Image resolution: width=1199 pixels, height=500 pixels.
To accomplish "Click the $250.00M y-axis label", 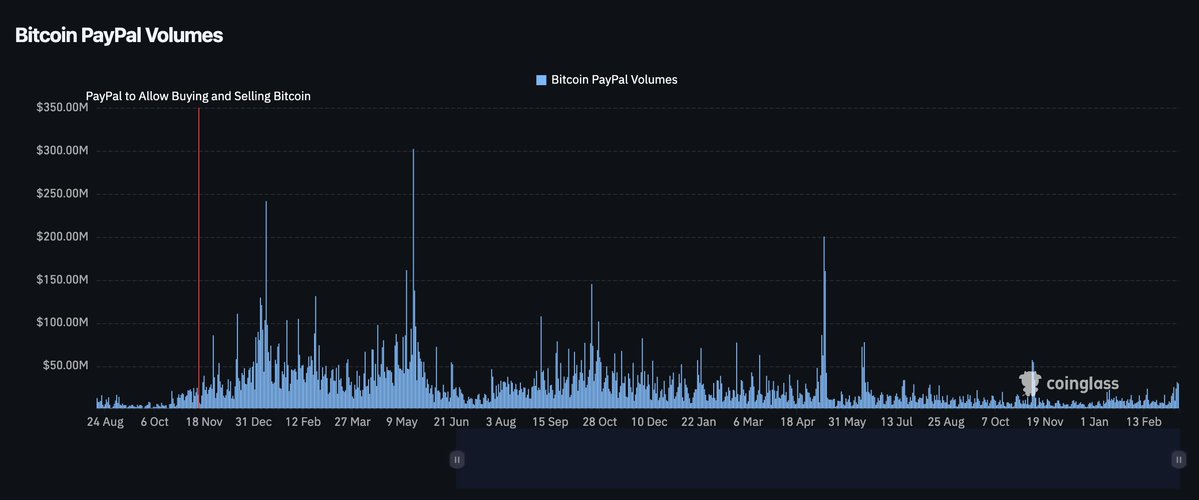I will point(63,193).
